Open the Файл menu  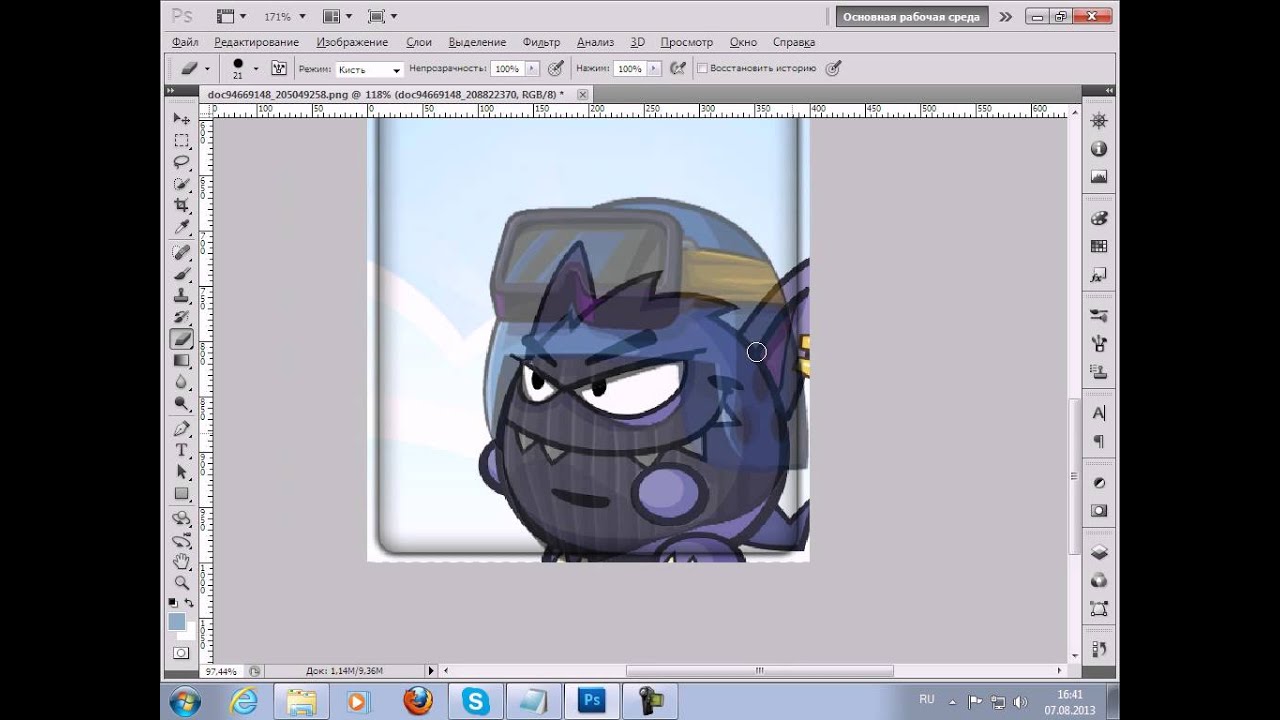(x=185, y=42)
